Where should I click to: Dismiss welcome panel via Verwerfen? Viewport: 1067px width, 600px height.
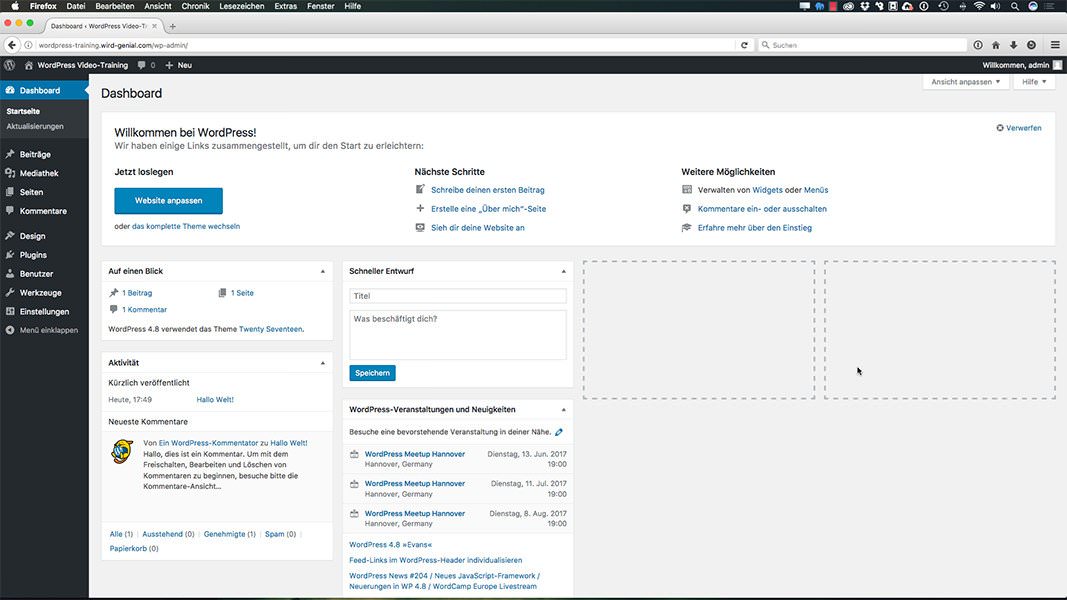[1019, 128]
